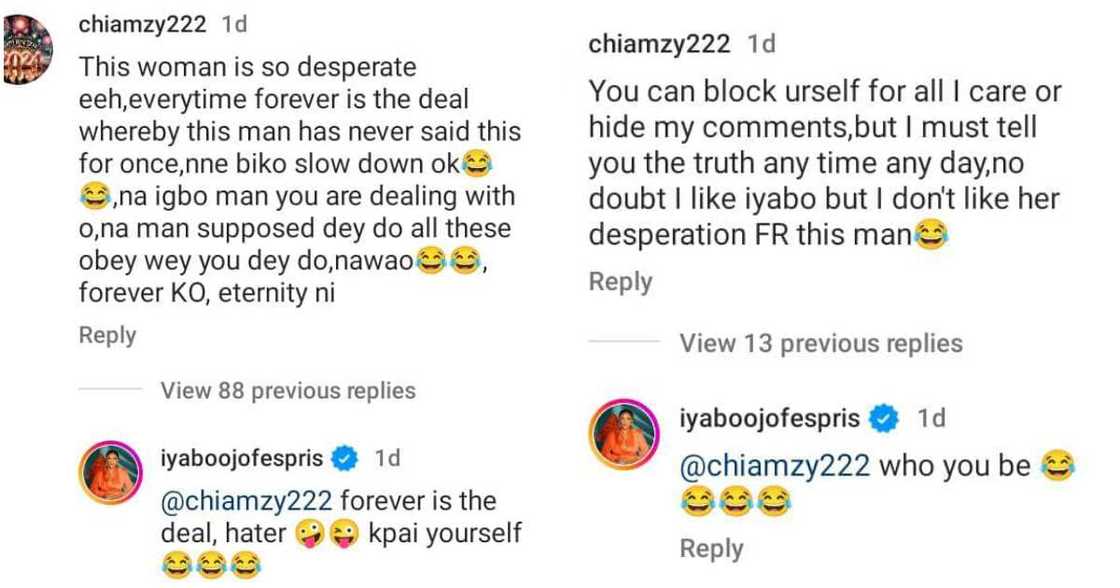Image resolution: width=1120 pixels, height=588 pixels.
Task: Open chiamzy222's profile from the left username
Action: pos(141,25)
